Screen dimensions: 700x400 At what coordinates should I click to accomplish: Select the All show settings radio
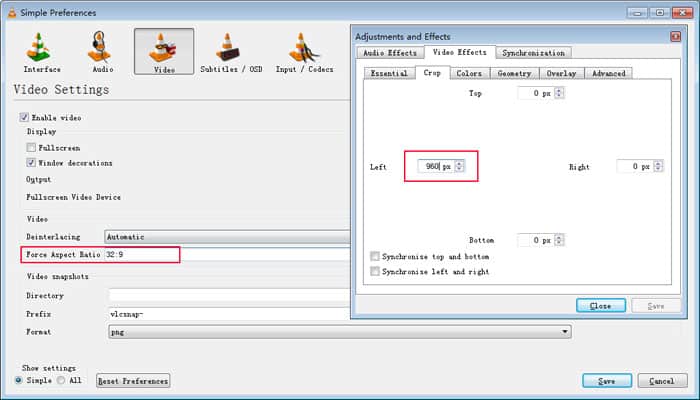pyautogui.click(x=61, y=380)
